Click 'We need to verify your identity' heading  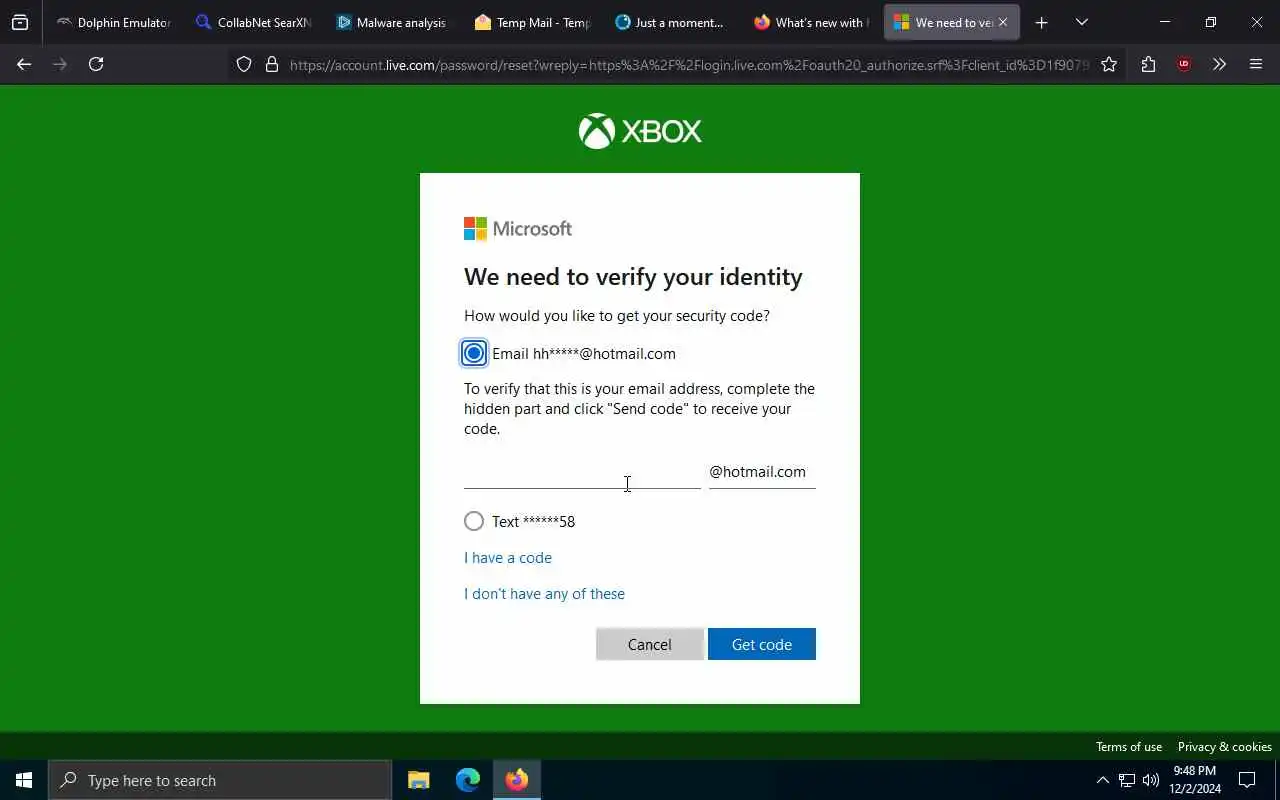[x=633, y=277]
